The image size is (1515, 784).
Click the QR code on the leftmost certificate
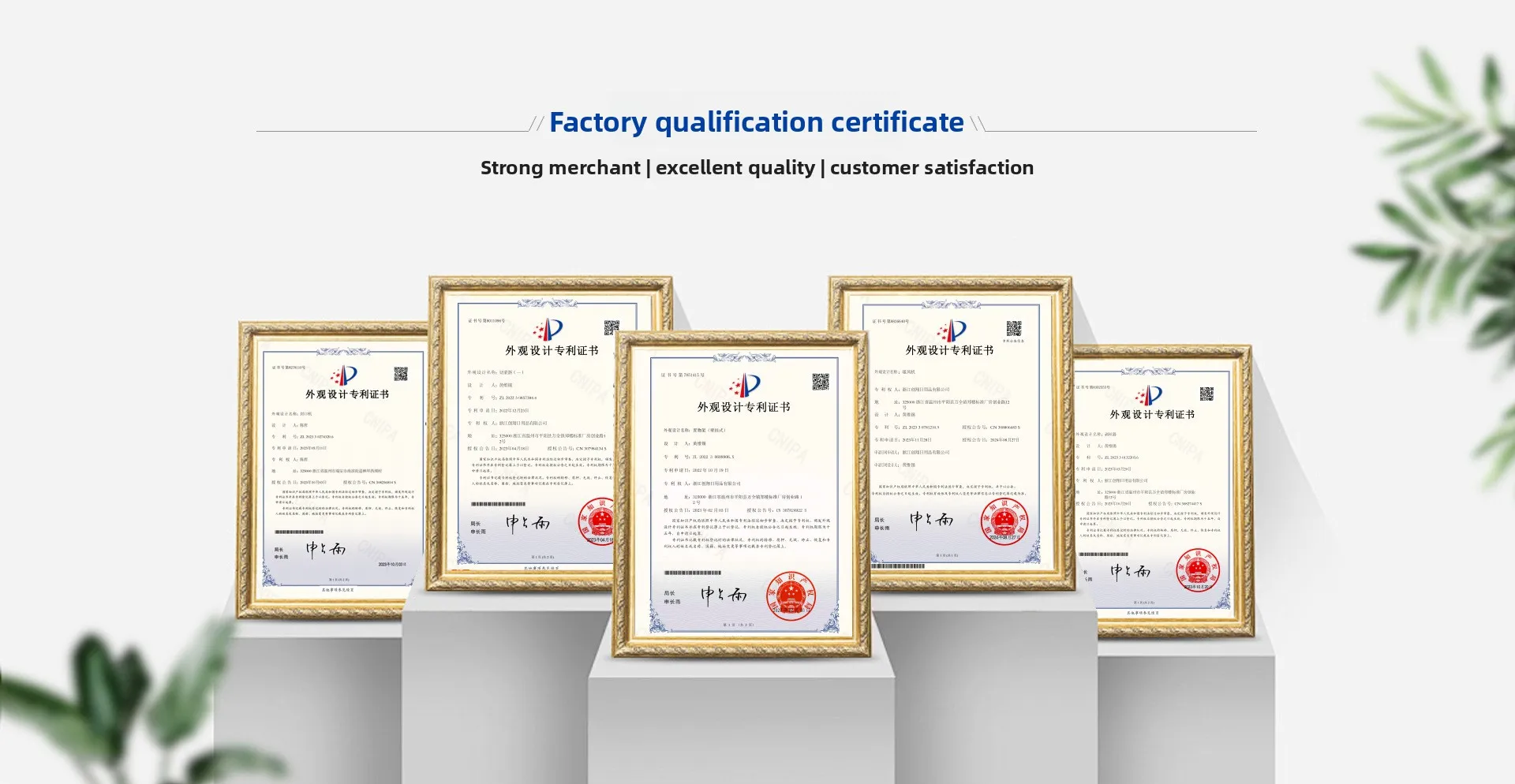coord(401,374)
